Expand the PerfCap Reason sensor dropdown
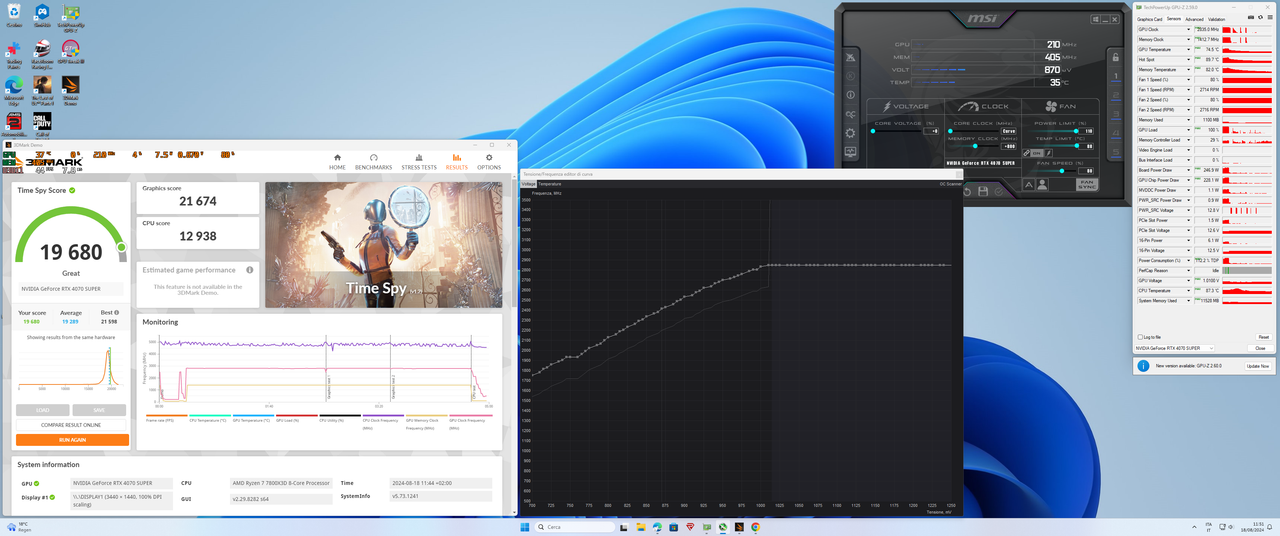The height and width of the screenshot is (536, 1280). (1189, 270)
